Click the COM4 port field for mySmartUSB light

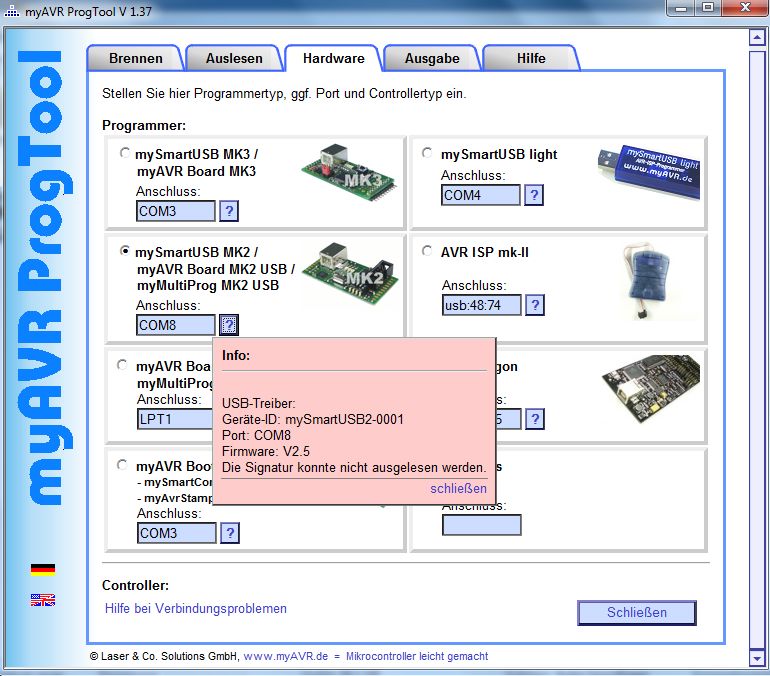click(x=481, y=195)
